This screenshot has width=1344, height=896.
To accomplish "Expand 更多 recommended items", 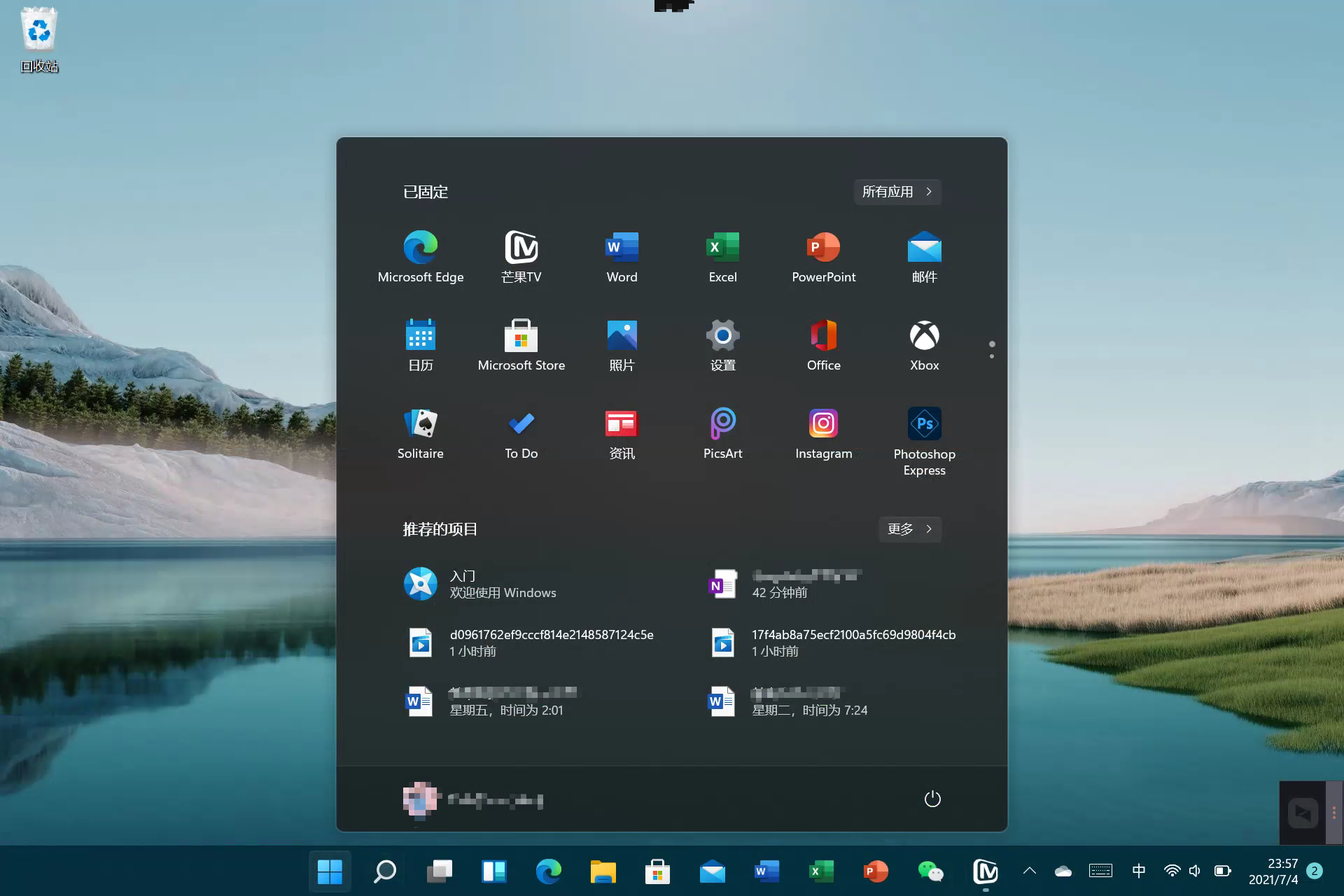I will (909, 529).
